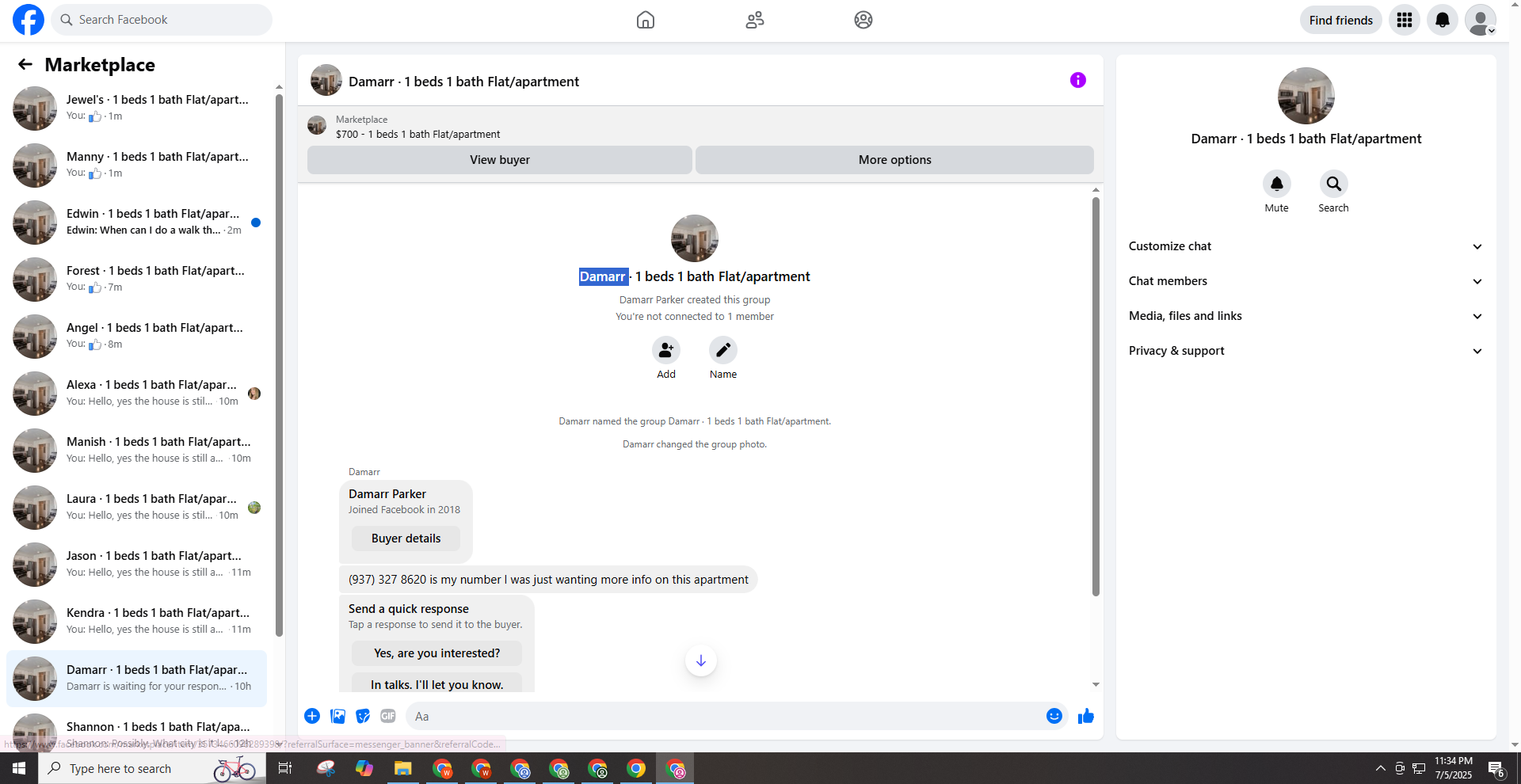Click the phone number message text
Screen dimensions: 1521x784
point(548,580)
